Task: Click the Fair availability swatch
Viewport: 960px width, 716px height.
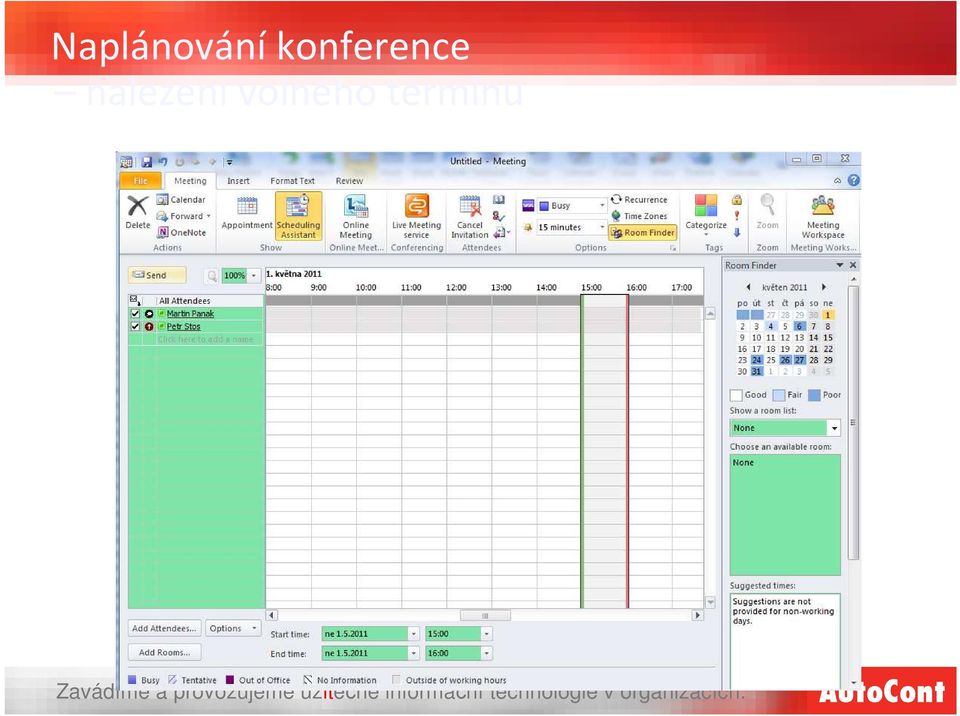Action: pyautogui.click(x=779, y=395)
